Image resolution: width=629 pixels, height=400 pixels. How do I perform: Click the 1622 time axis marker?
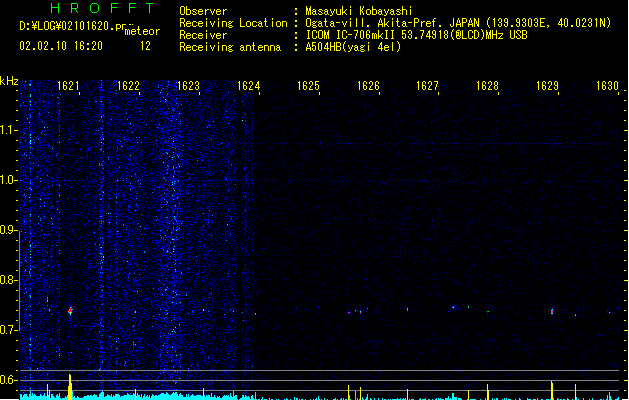point(128,86)
